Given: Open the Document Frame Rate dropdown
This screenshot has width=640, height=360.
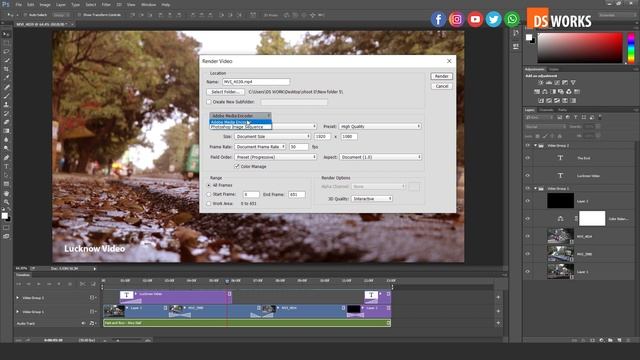Looking at the screenshot, I should pyautogui.click(x=260, y=147).
